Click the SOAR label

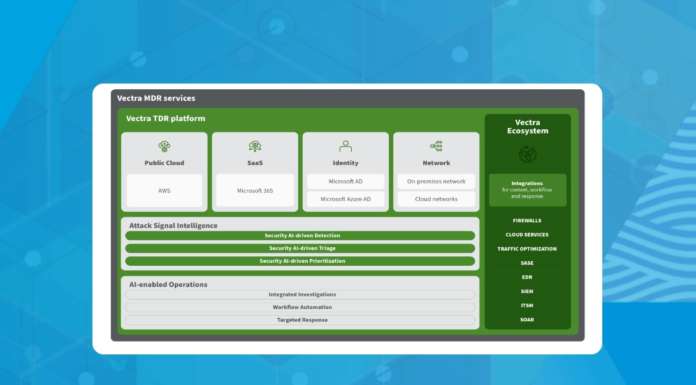tap(527, 320)
